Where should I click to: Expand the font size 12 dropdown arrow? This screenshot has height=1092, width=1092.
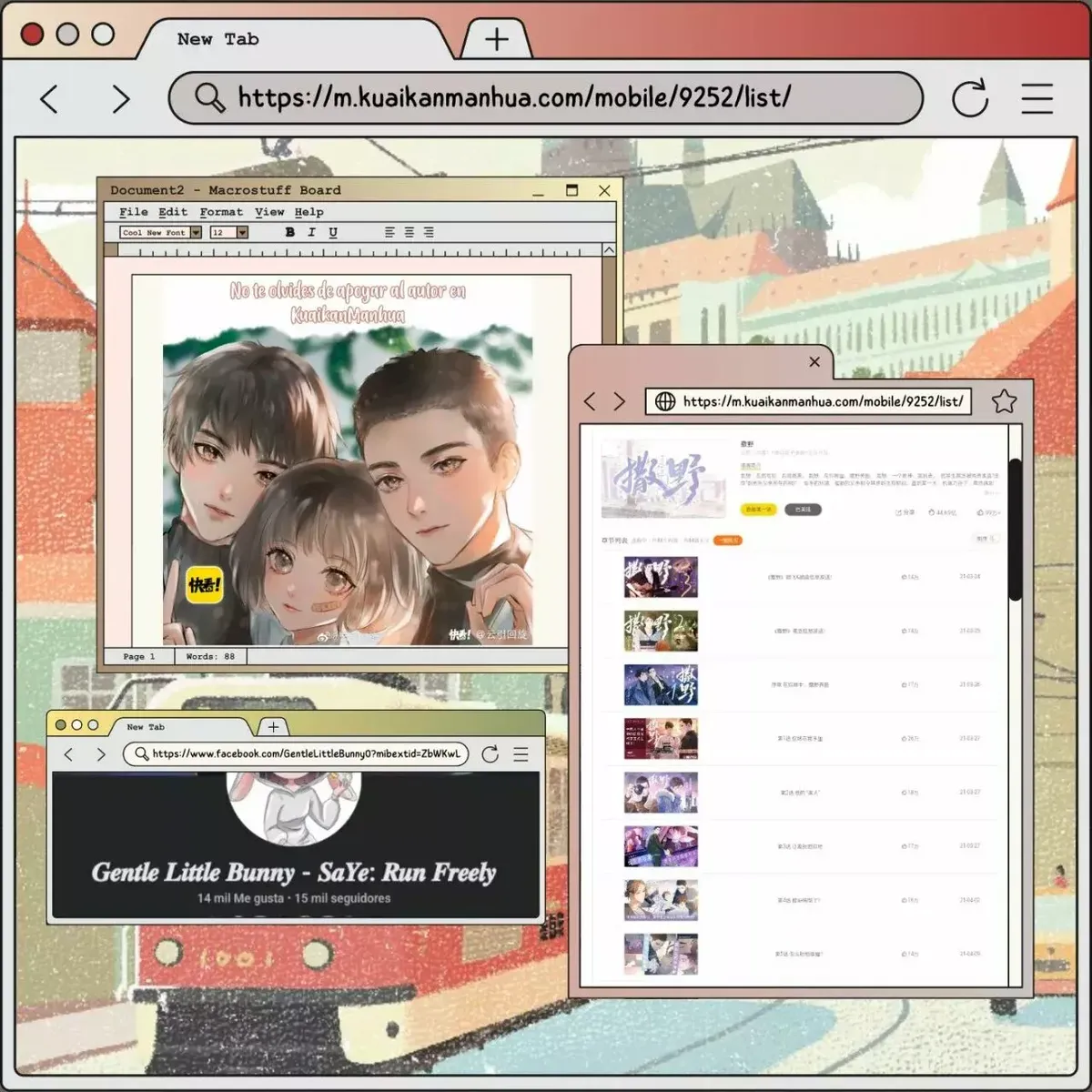tap(242, 232)
